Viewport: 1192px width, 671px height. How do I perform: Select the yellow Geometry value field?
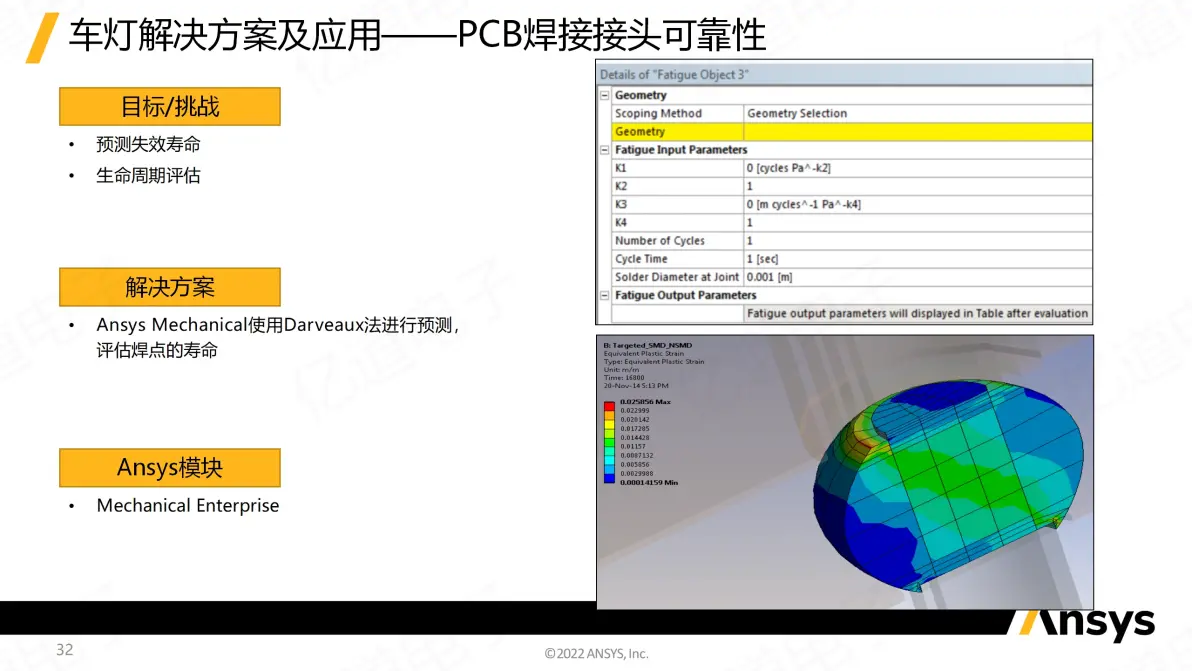[x=918, y=131]
